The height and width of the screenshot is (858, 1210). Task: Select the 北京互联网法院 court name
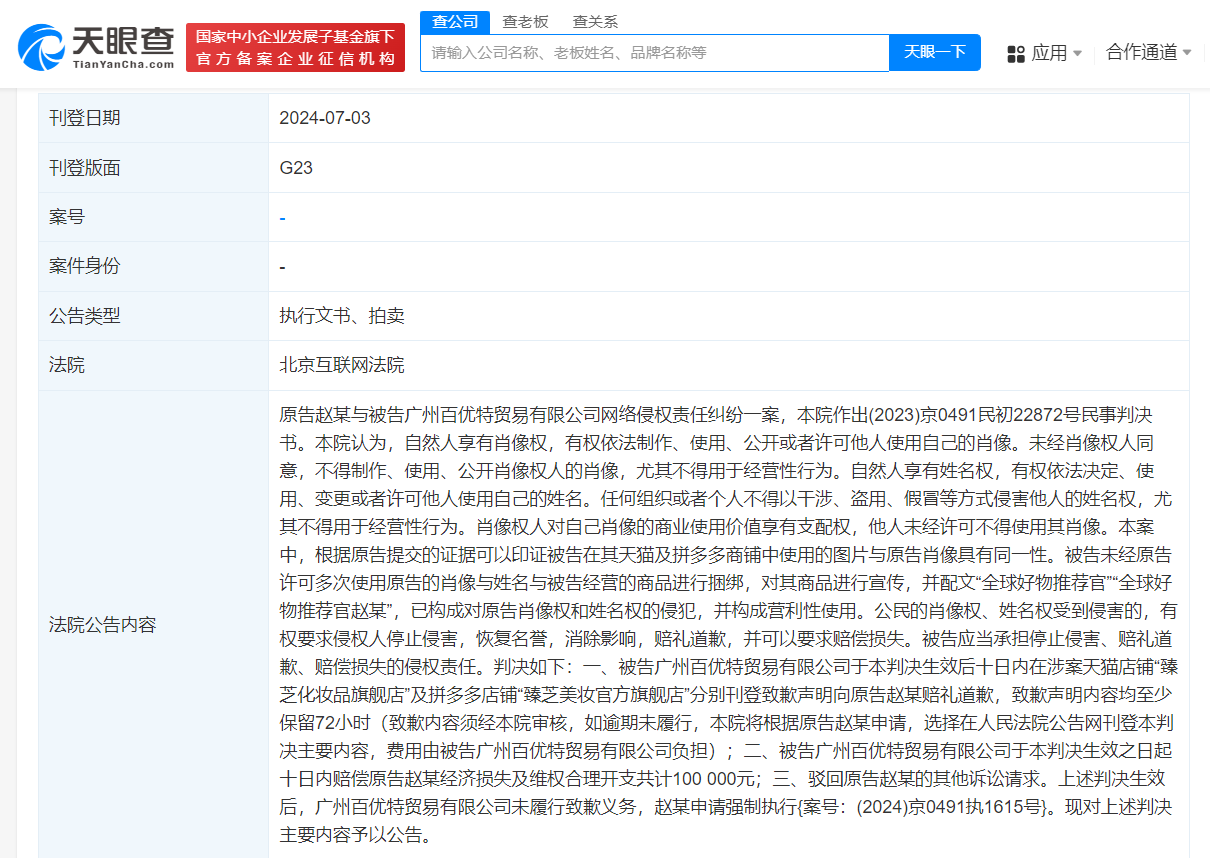(342, 364)
